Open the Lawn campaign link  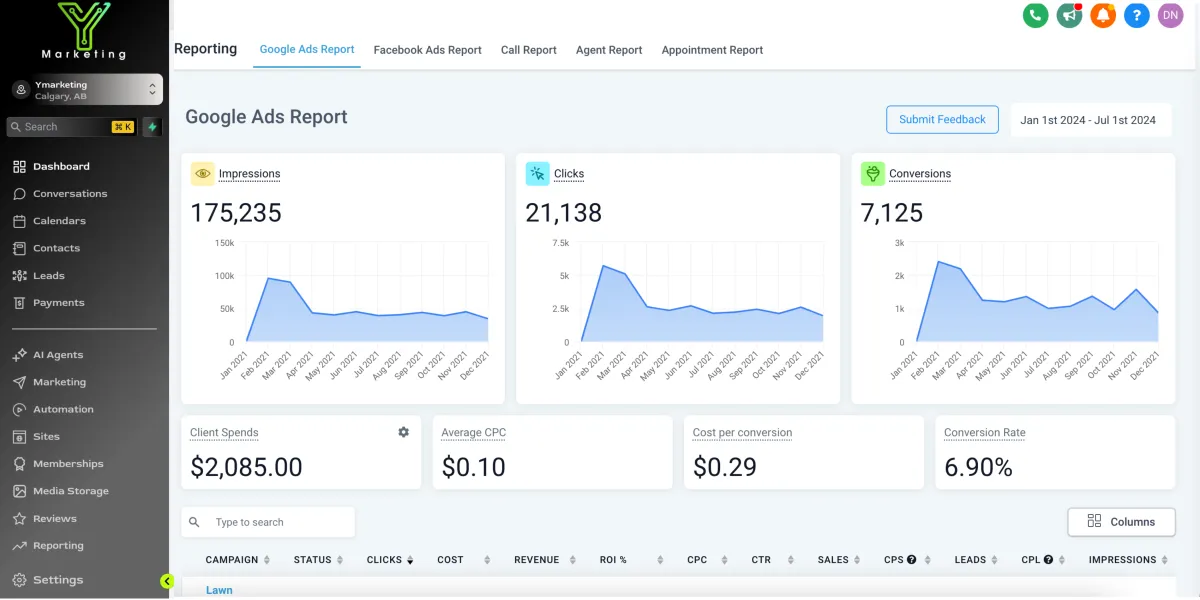click(x=219, y=590)
